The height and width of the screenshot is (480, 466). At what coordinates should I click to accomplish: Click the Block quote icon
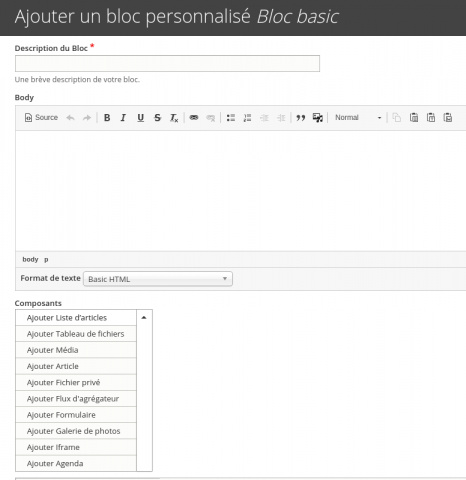(301, 118)
